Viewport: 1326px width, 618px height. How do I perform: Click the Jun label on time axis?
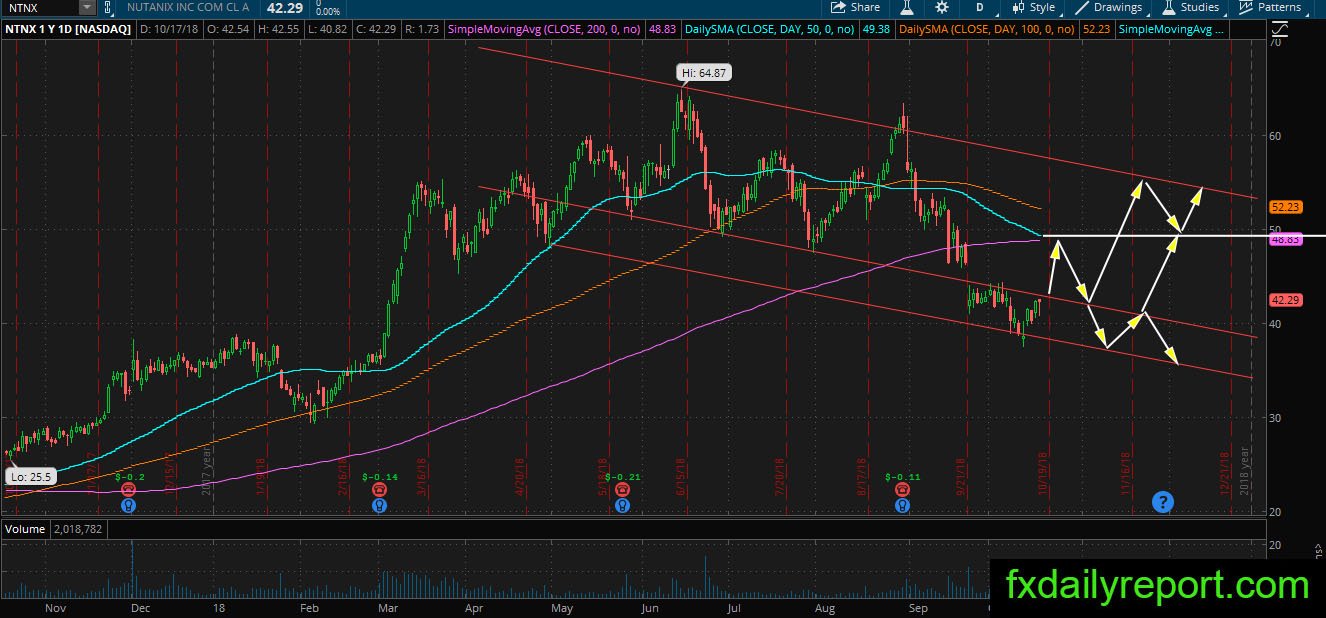coord(650,607)
